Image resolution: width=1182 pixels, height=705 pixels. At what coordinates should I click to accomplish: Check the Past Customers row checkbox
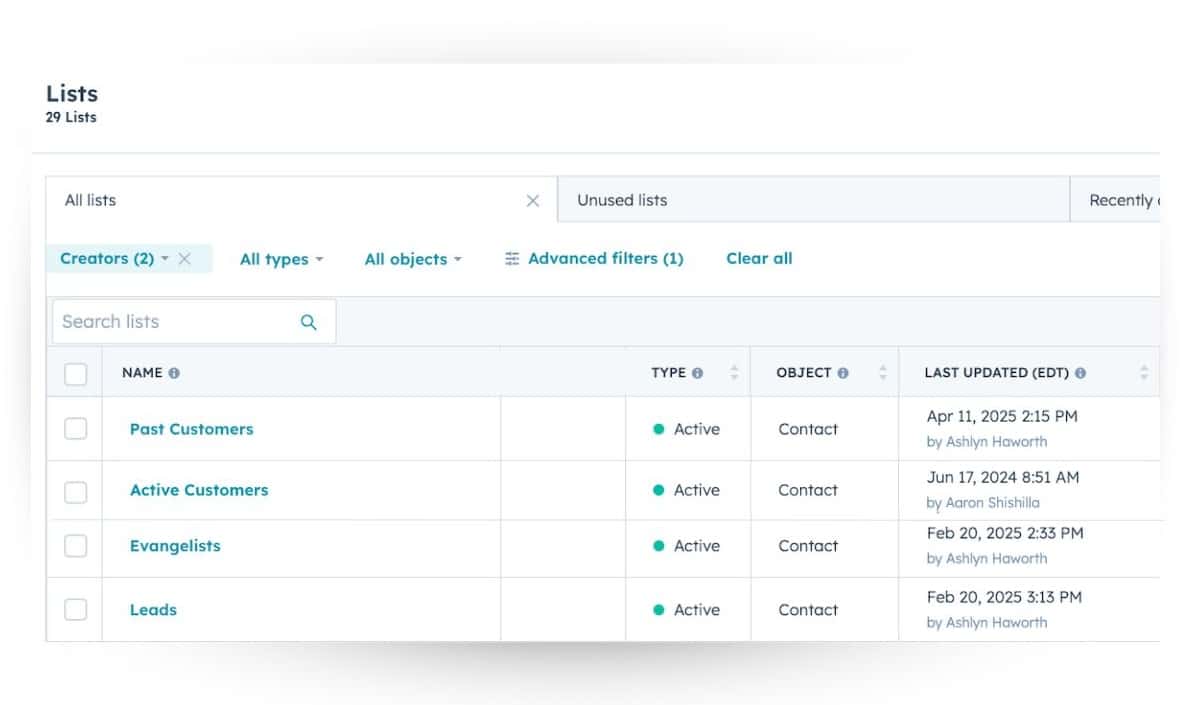tap(75, 429)
